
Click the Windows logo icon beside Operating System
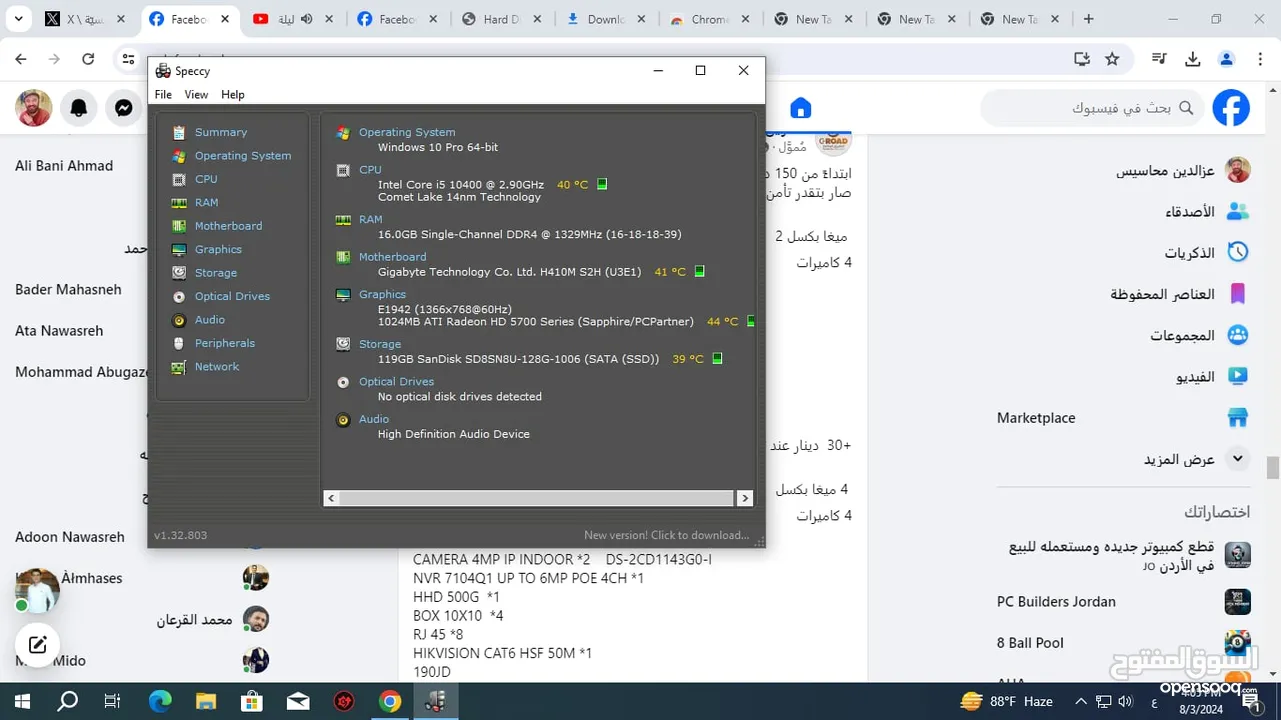pyautogui.click(x=343, y=133)
